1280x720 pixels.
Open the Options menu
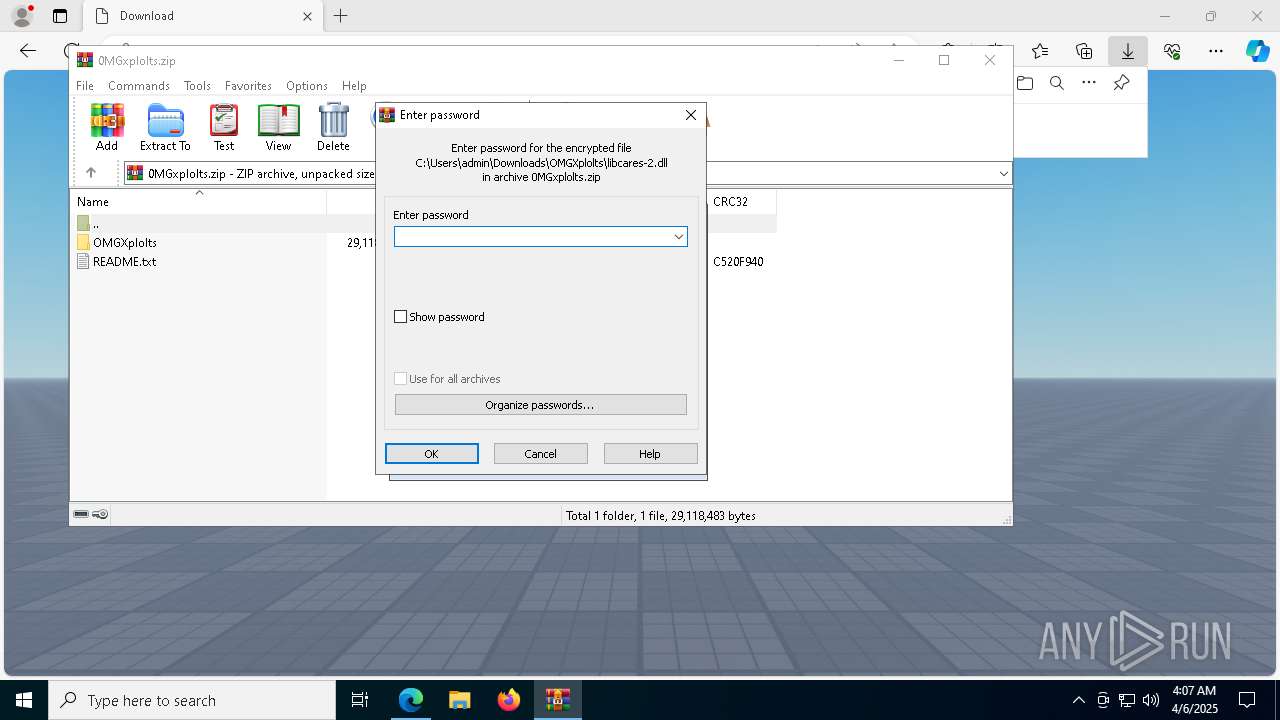point(306,86)
